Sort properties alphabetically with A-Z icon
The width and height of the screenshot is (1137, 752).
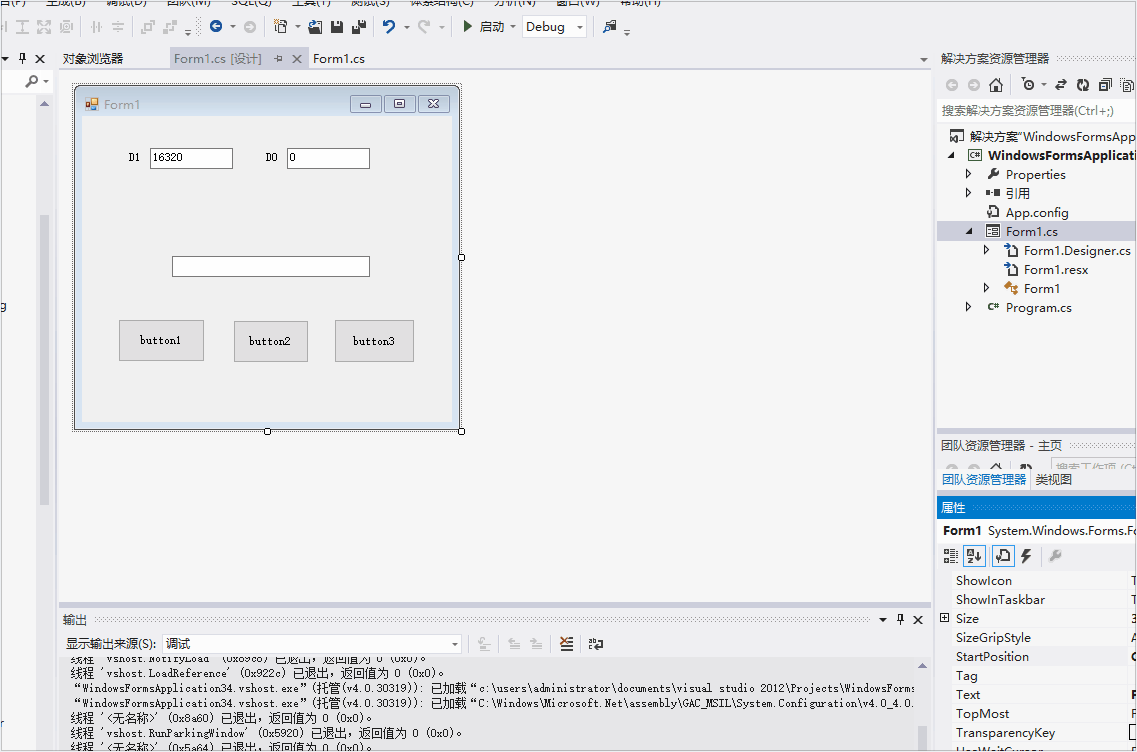click(974, 556)
